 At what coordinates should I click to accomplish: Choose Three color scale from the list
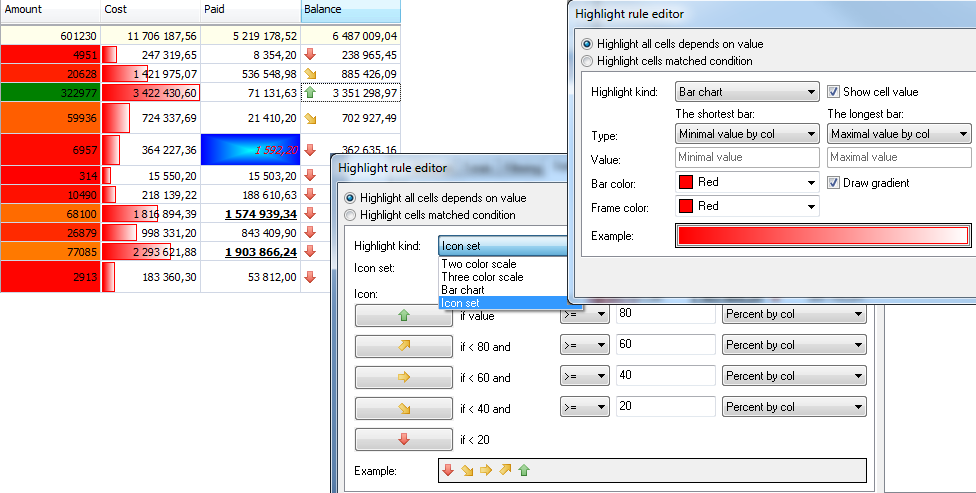coord(482,277)
